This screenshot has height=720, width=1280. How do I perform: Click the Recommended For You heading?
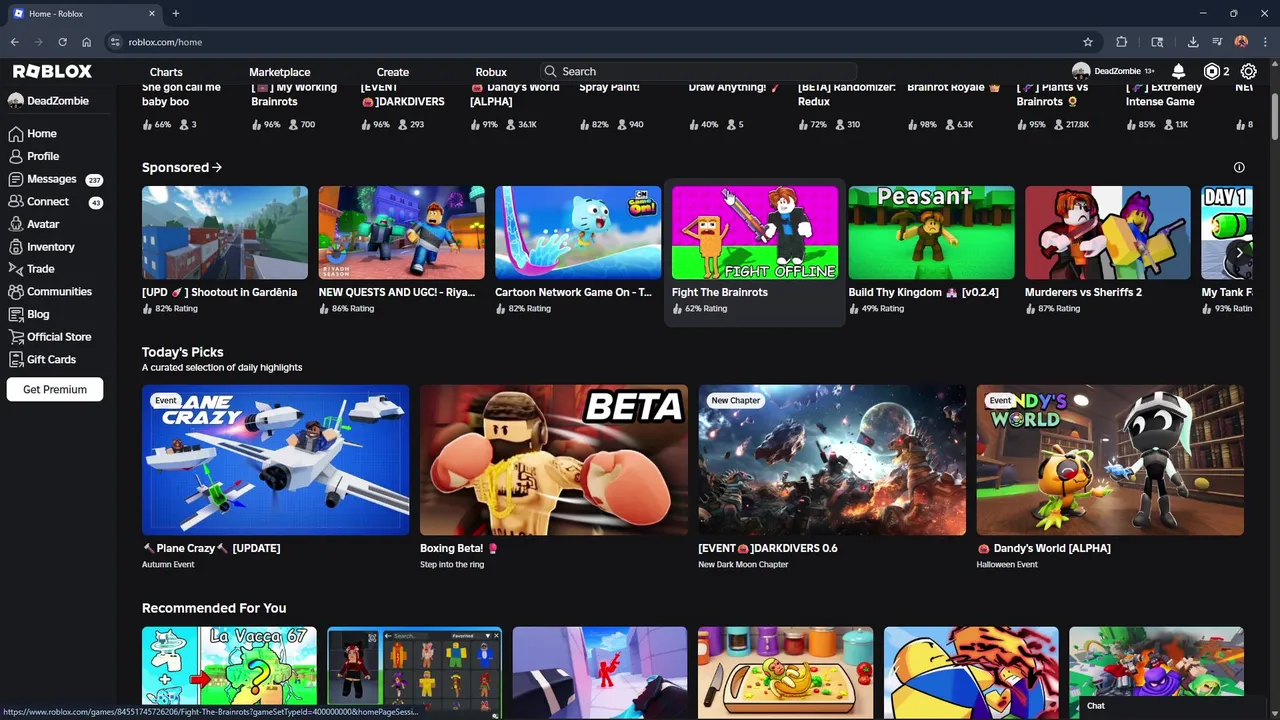214,608
